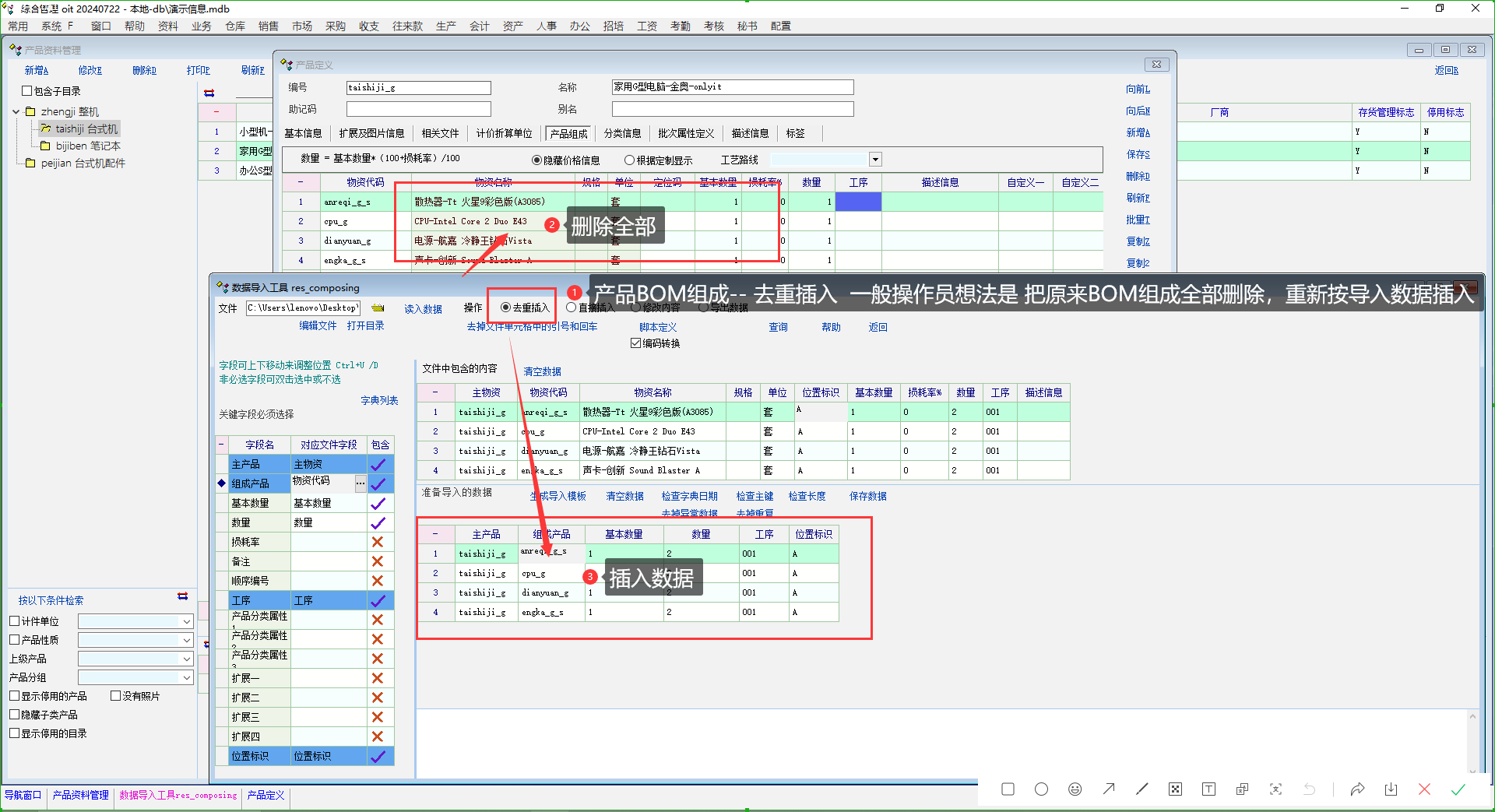Image resolution: width=1495 pixels, height=812 pixels.
Task: Open the 仓库 menu
Action: pos(234,26)
